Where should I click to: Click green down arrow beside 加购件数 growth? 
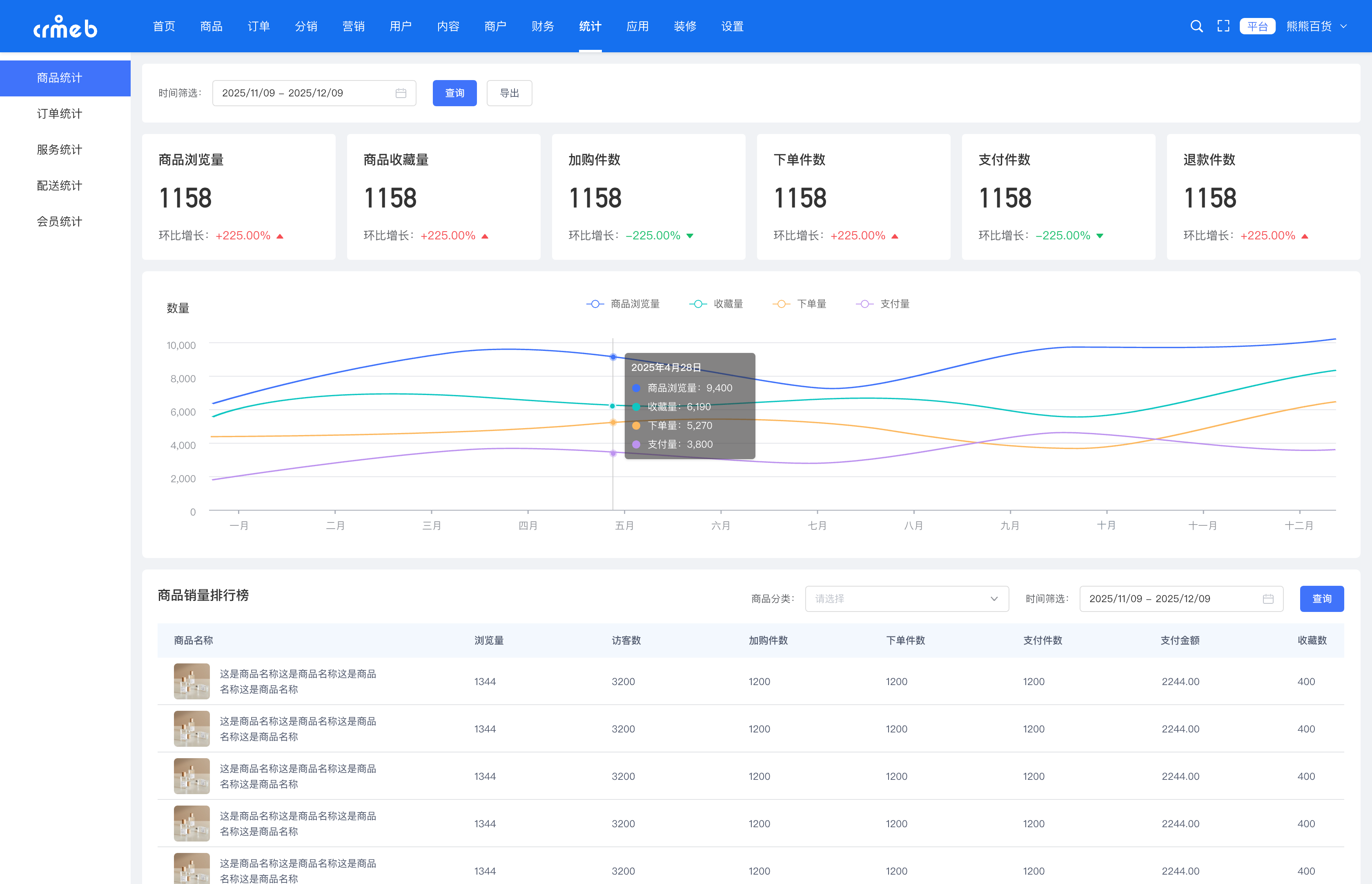690,236
